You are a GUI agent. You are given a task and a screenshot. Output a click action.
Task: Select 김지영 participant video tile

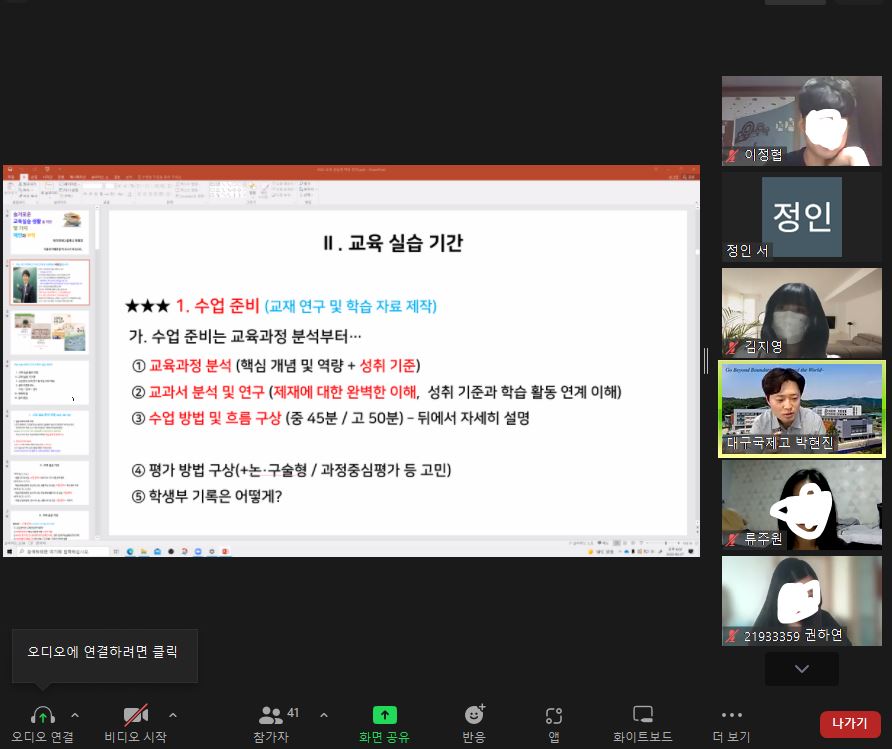[802, 313]
